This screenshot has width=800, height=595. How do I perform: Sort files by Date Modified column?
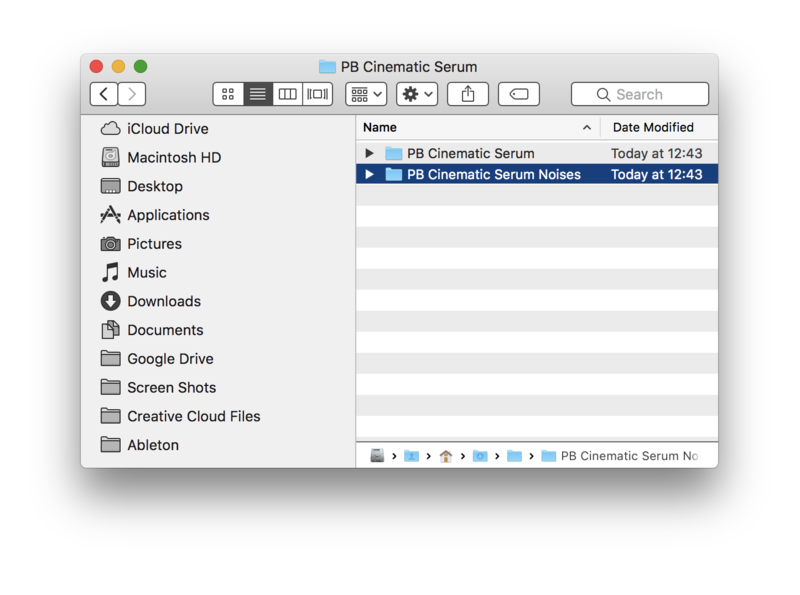click(x=653, y=127)
